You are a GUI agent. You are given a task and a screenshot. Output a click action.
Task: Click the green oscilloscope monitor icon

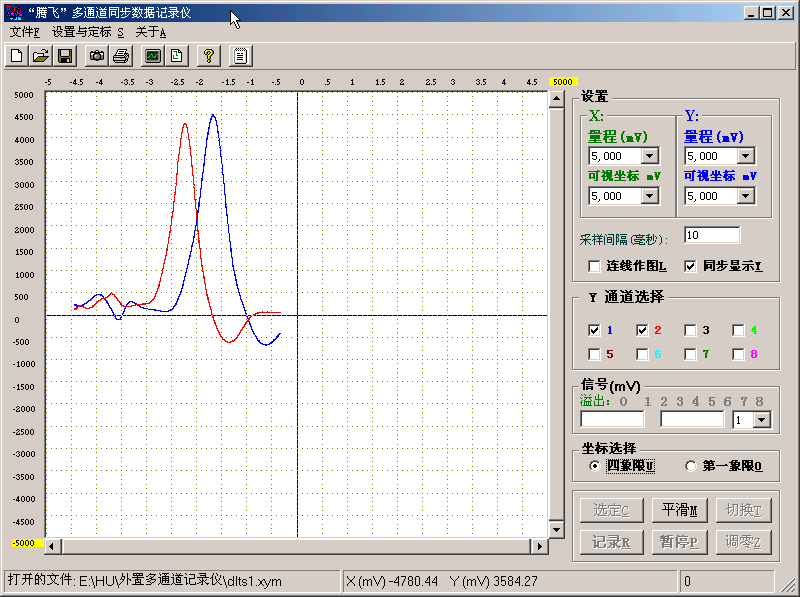point(152,56)
